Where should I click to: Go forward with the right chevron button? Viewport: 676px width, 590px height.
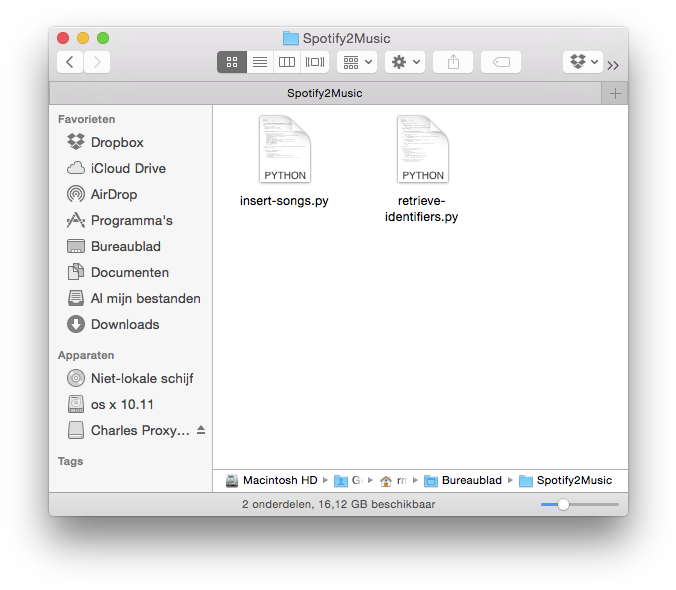point(97,62)
